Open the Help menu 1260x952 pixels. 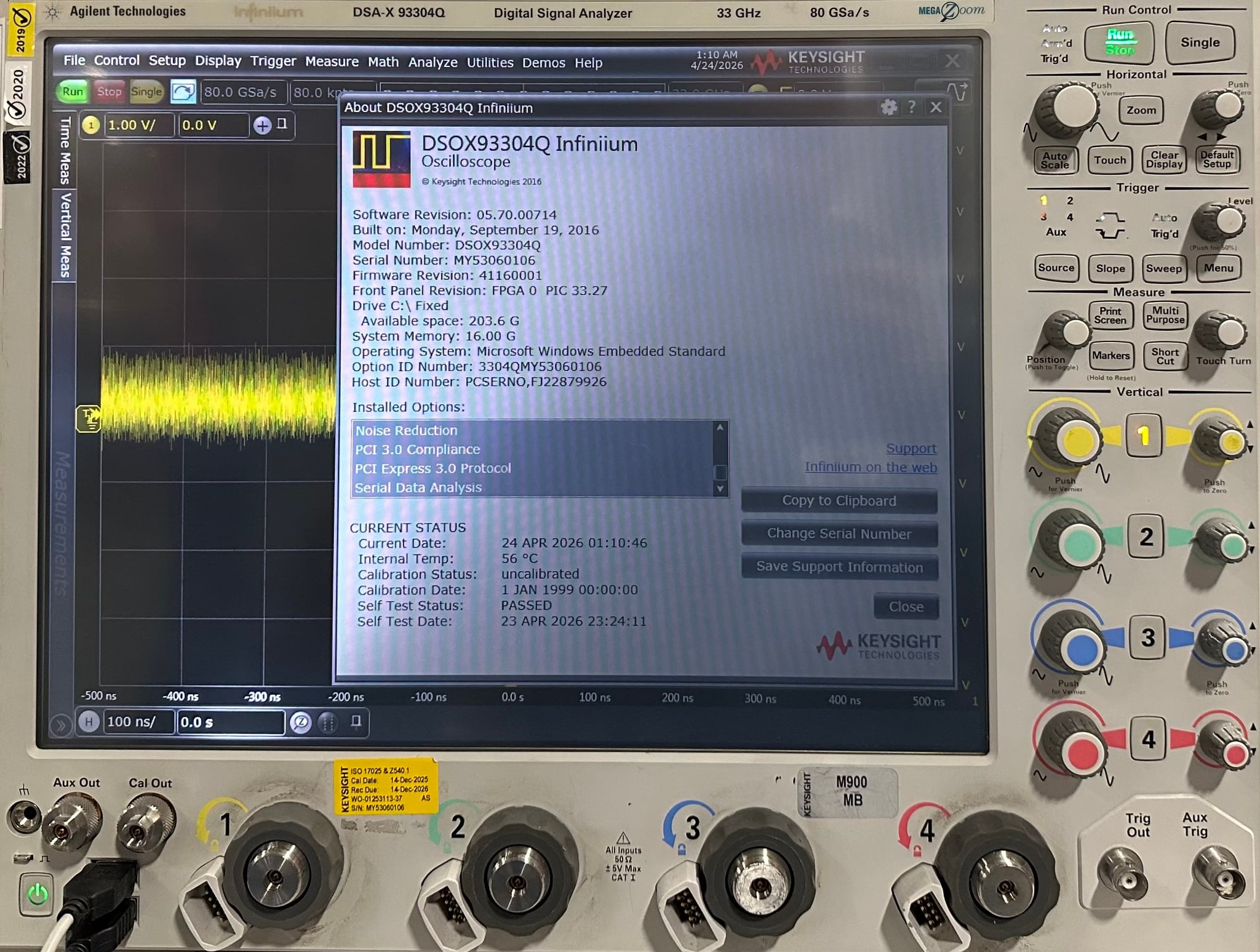[588, 63]
